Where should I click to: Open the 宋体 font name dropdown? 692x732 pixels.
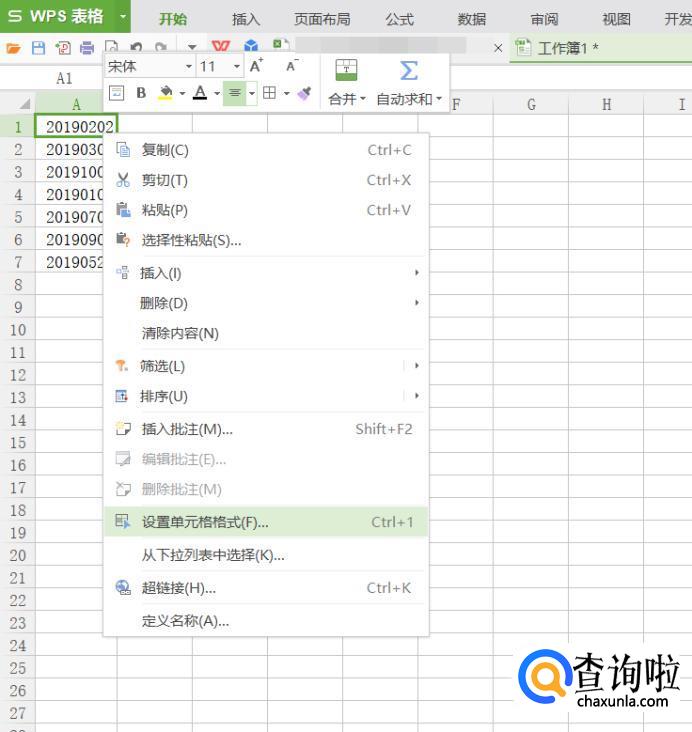tap(189, 66)
